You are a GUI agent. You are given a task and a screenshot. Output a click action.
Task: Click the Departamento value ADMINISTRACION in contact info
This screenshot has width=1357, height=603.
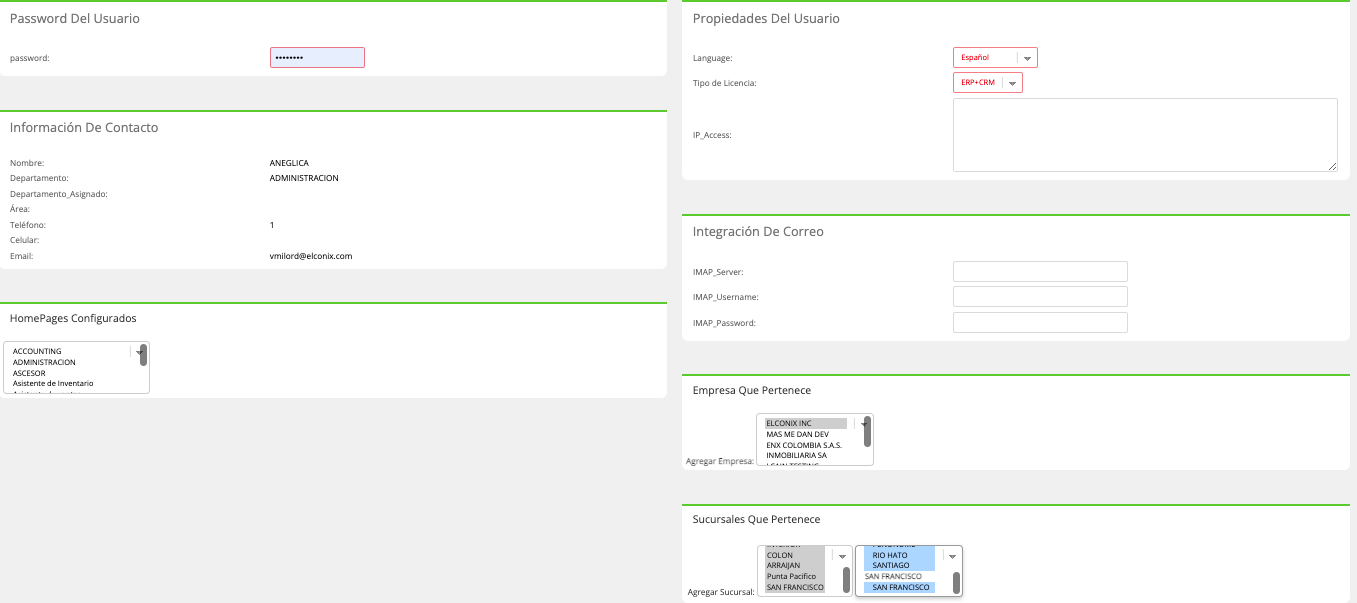point(304,178)
